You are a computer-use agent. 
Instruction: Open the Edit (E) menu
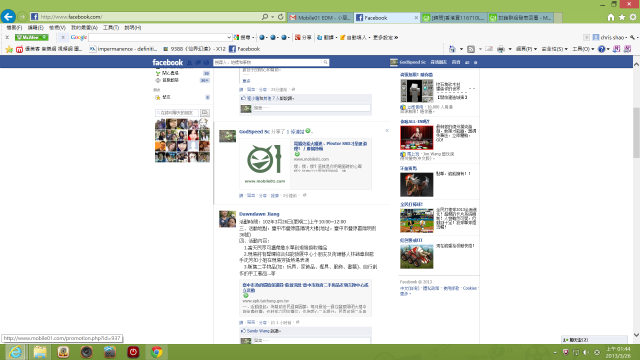click(36, 27)
